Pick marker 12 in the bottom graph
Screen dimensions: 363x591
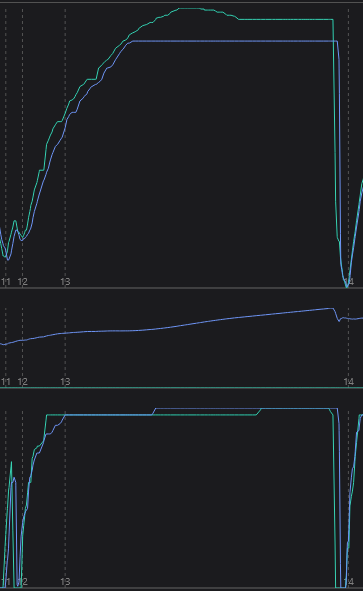click(x=23, y=582)
